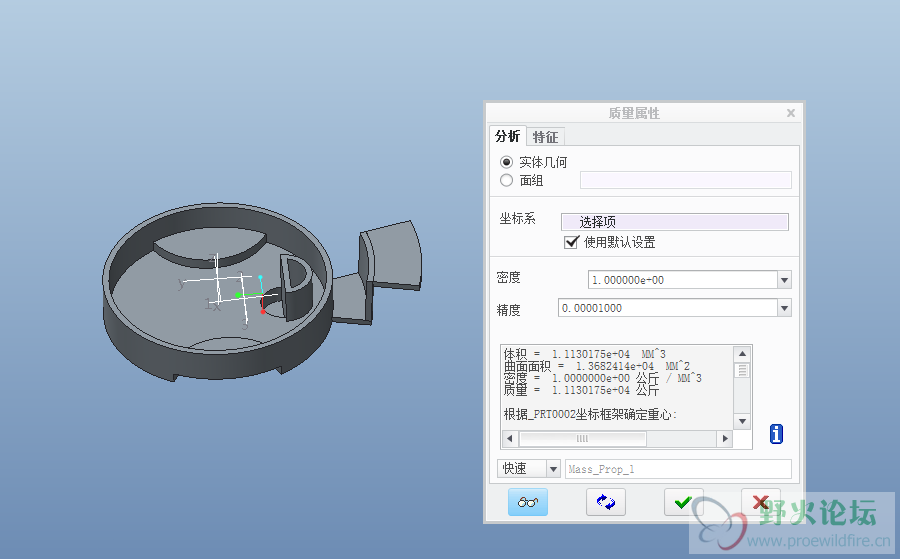Image resolution: width=900 pixels, height=559 pixels.
Task: Click results scroll up arrow
Action: pyautogui.click(x=742, y=354)
